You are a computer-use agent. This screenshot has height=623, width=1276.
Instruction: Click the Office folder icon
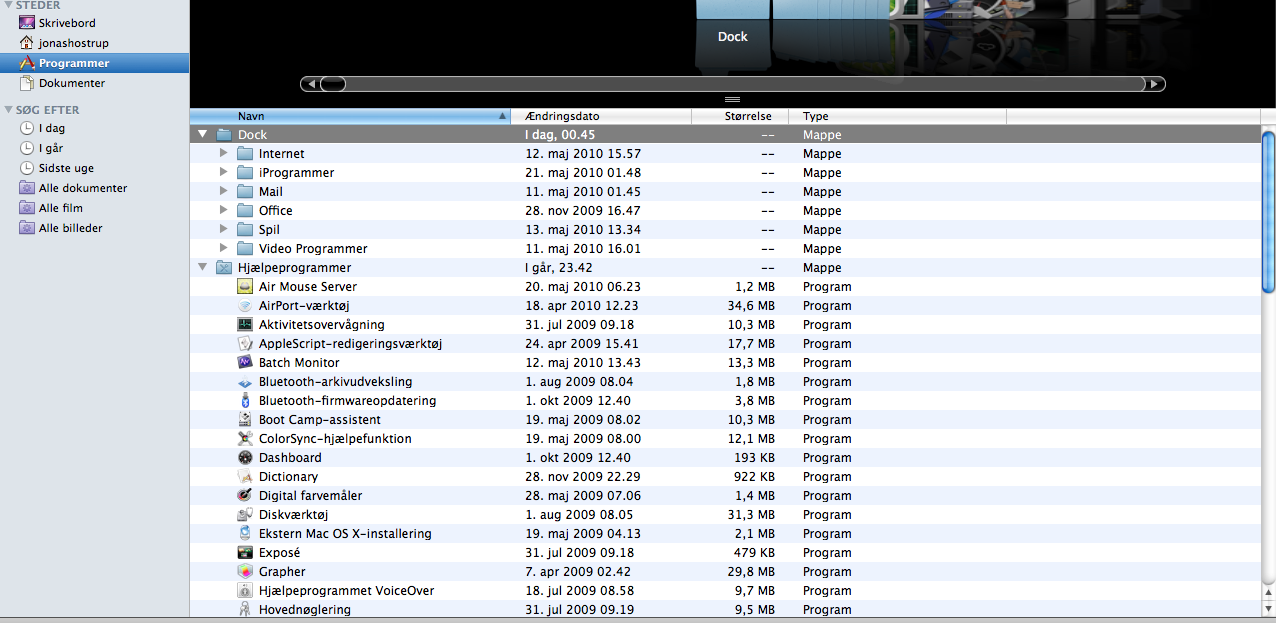[245, 211]
